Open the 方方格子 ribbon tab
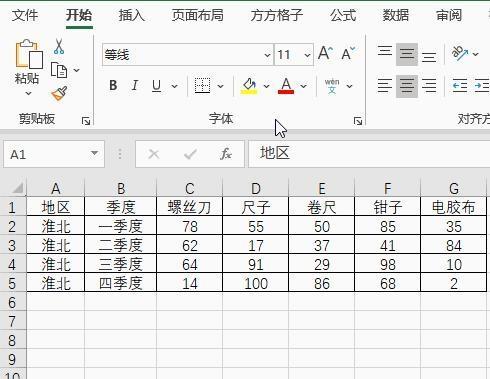The width and height of the screenshot is (490, 379). tap(277, 15)
